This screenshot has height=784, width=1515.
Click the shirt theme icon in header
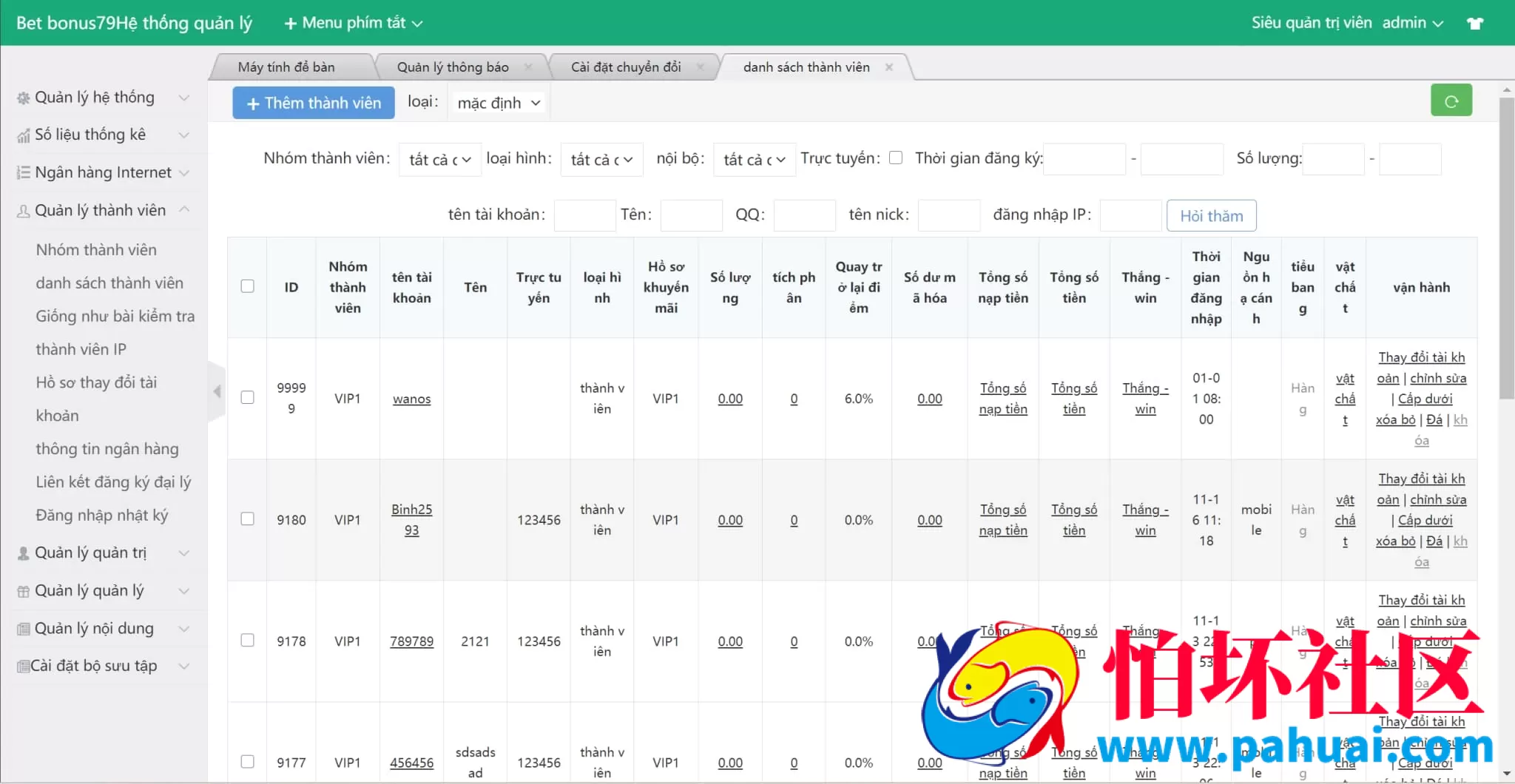1475,23
